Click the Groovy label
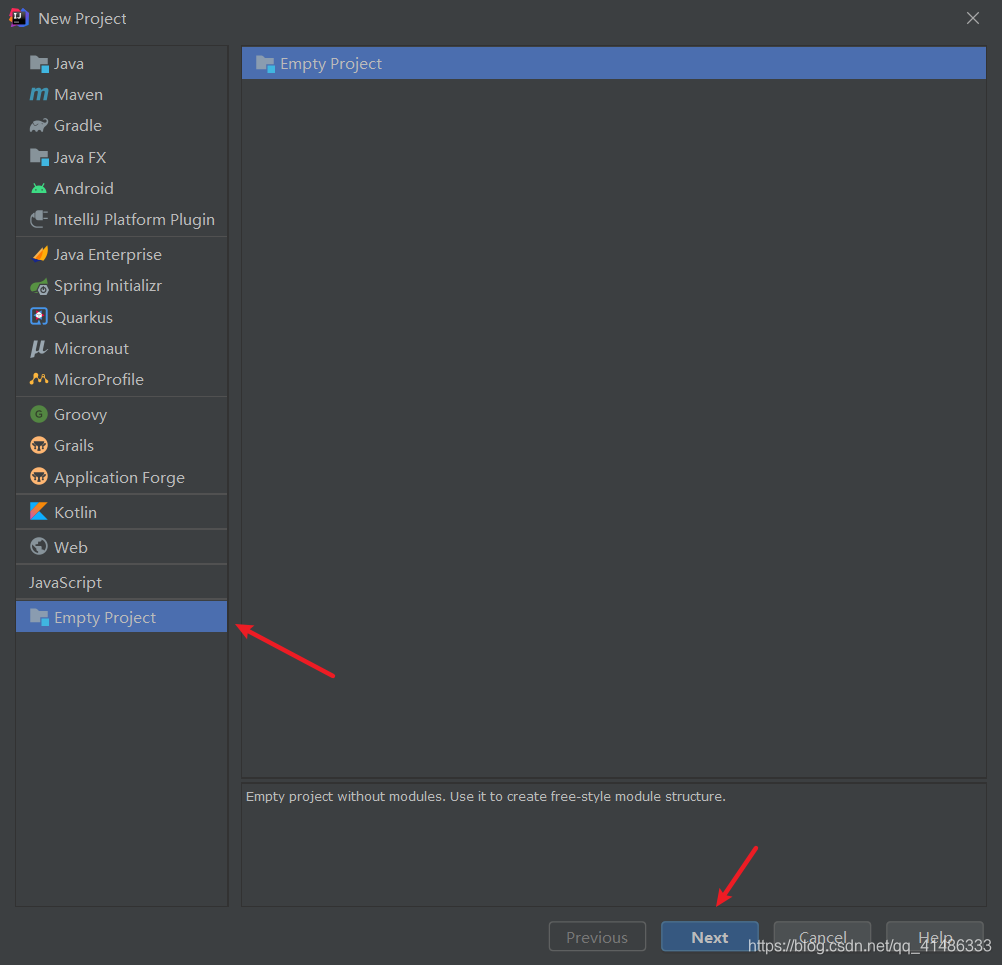This screenshot has width=1002, height=965. pyautogui.click(x=81, y=415)
